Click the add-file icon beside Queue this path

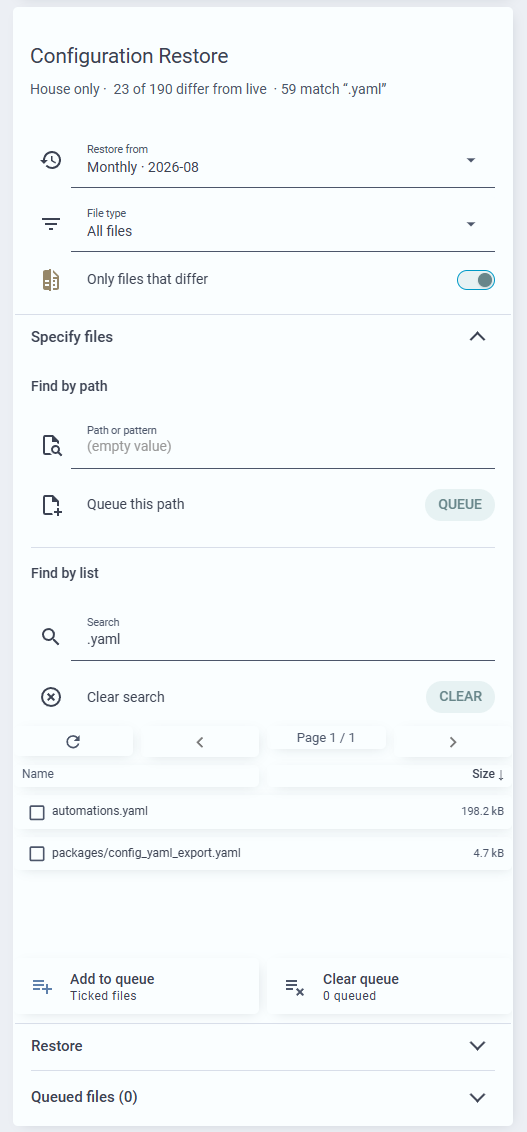coord(51,505)
